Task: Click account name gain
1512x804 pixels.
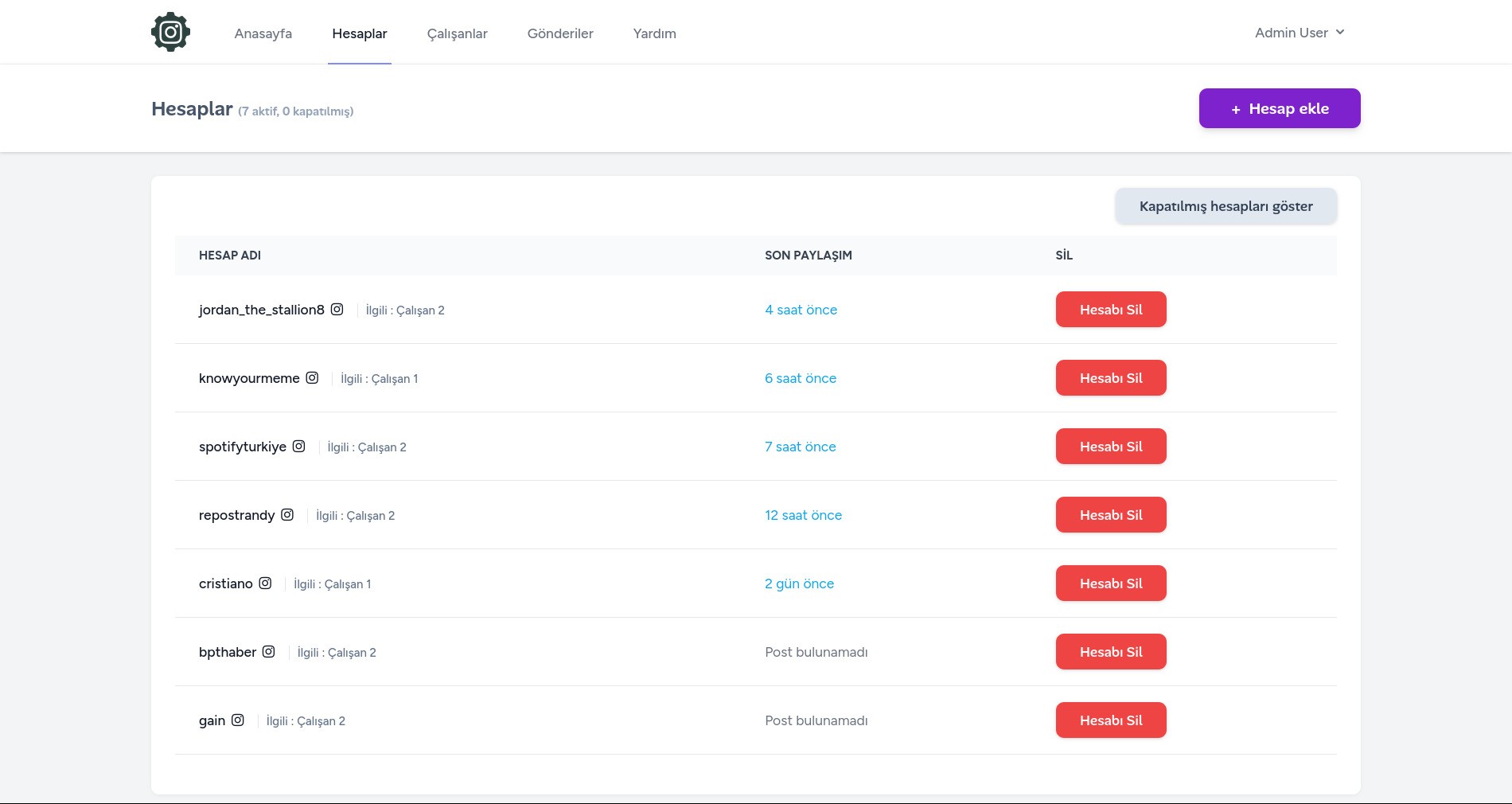Action: (x=212, y=720)
